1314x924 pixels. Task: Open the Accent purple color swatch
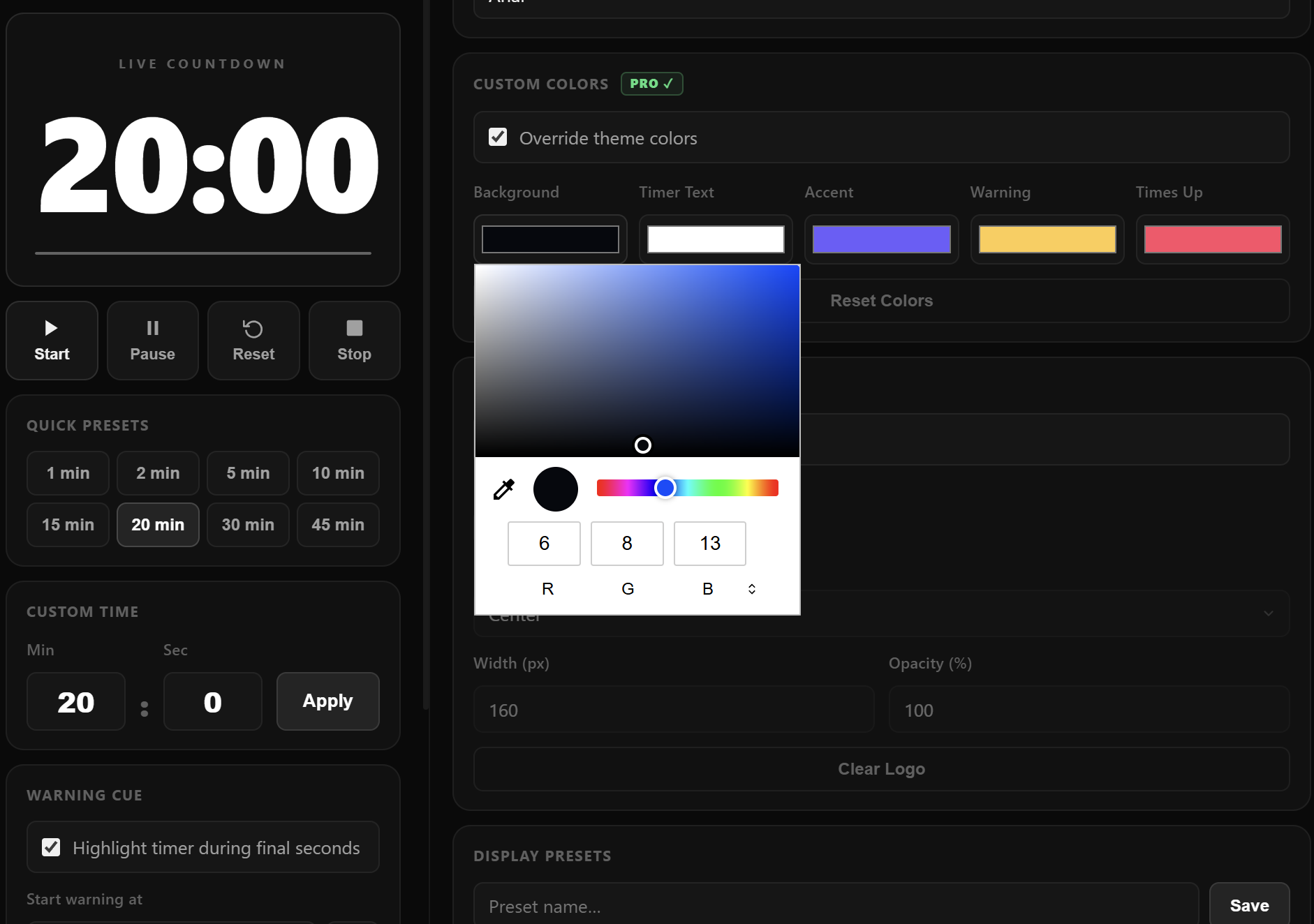(x=880, y=239)
